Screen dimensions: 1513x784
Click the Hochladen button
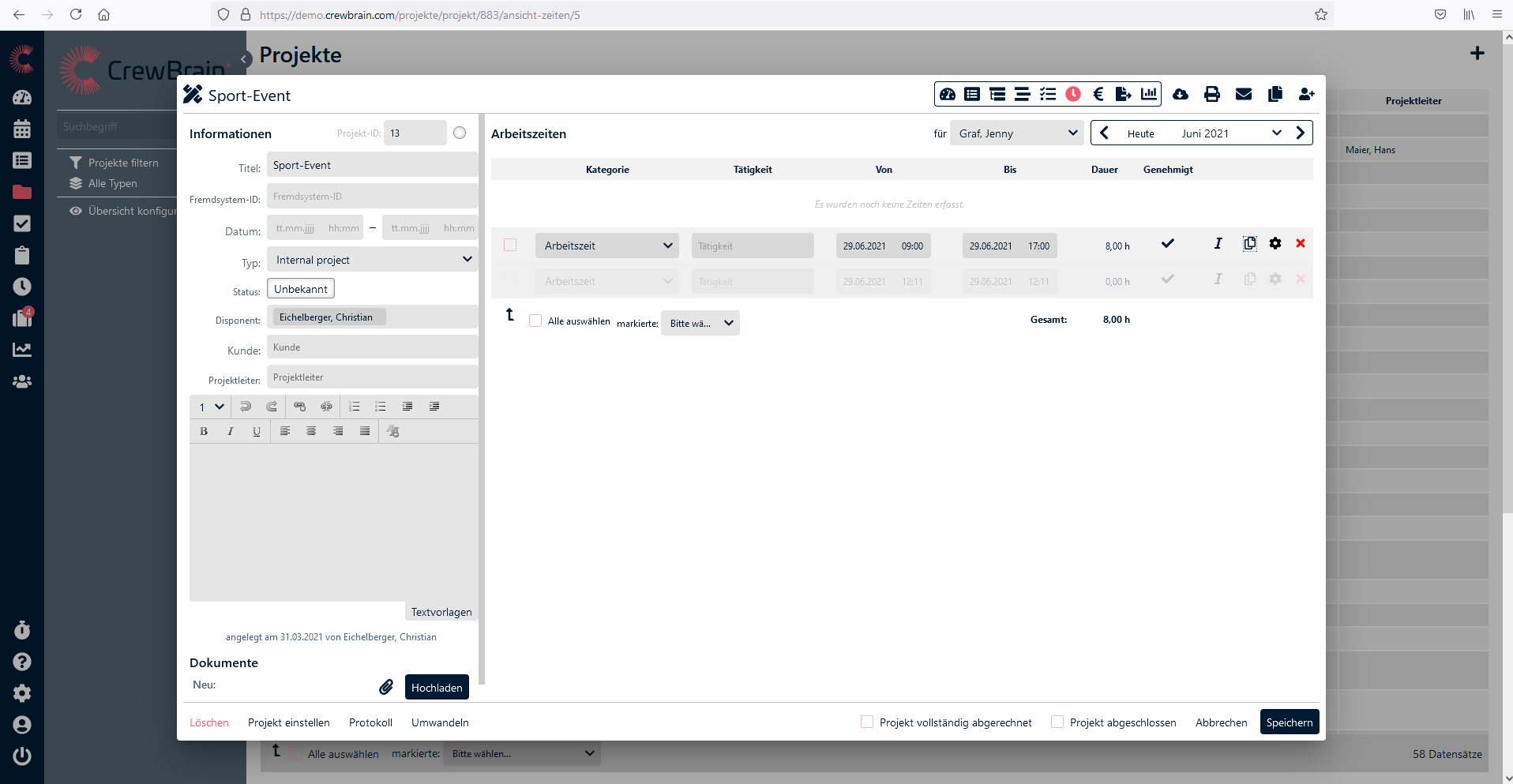click(x=437, y=687)
